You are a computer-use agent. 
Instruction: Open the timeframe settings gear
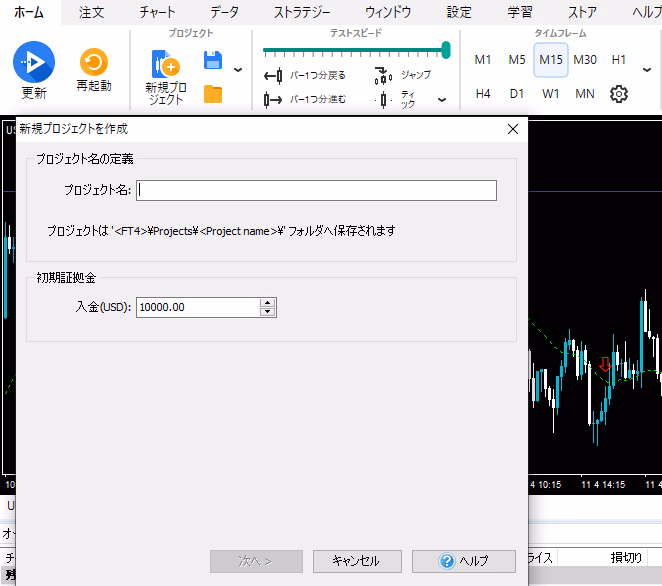pos(619,94)
